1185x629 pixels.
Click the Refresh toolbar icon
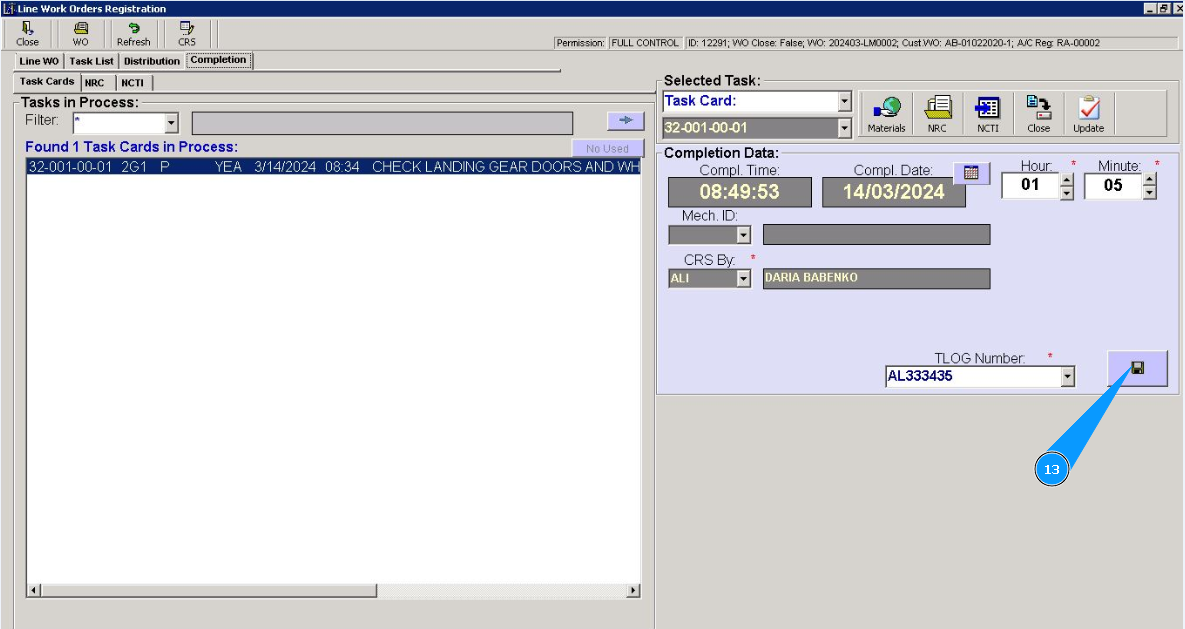click(133, 34)
